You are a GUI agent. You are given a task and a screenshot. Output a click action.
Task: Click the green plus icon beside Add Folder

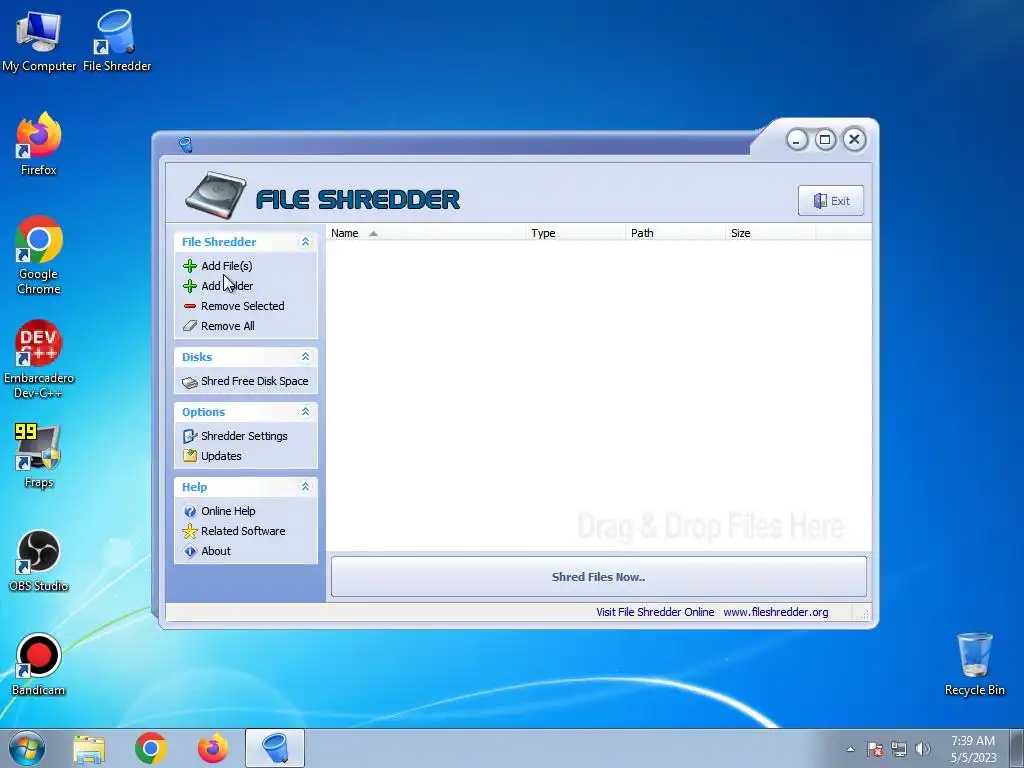(190, 286)
